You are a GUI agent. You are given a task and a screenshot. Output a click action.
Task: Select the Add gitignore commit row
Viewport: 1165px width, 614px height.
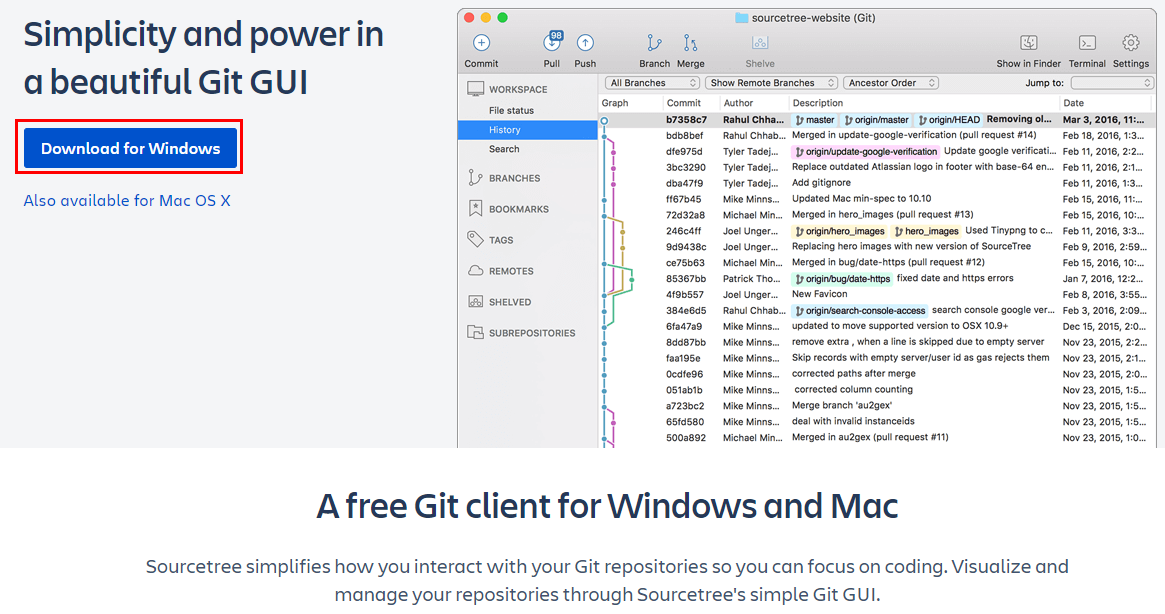pyautogui.click(x=877, y=183)
